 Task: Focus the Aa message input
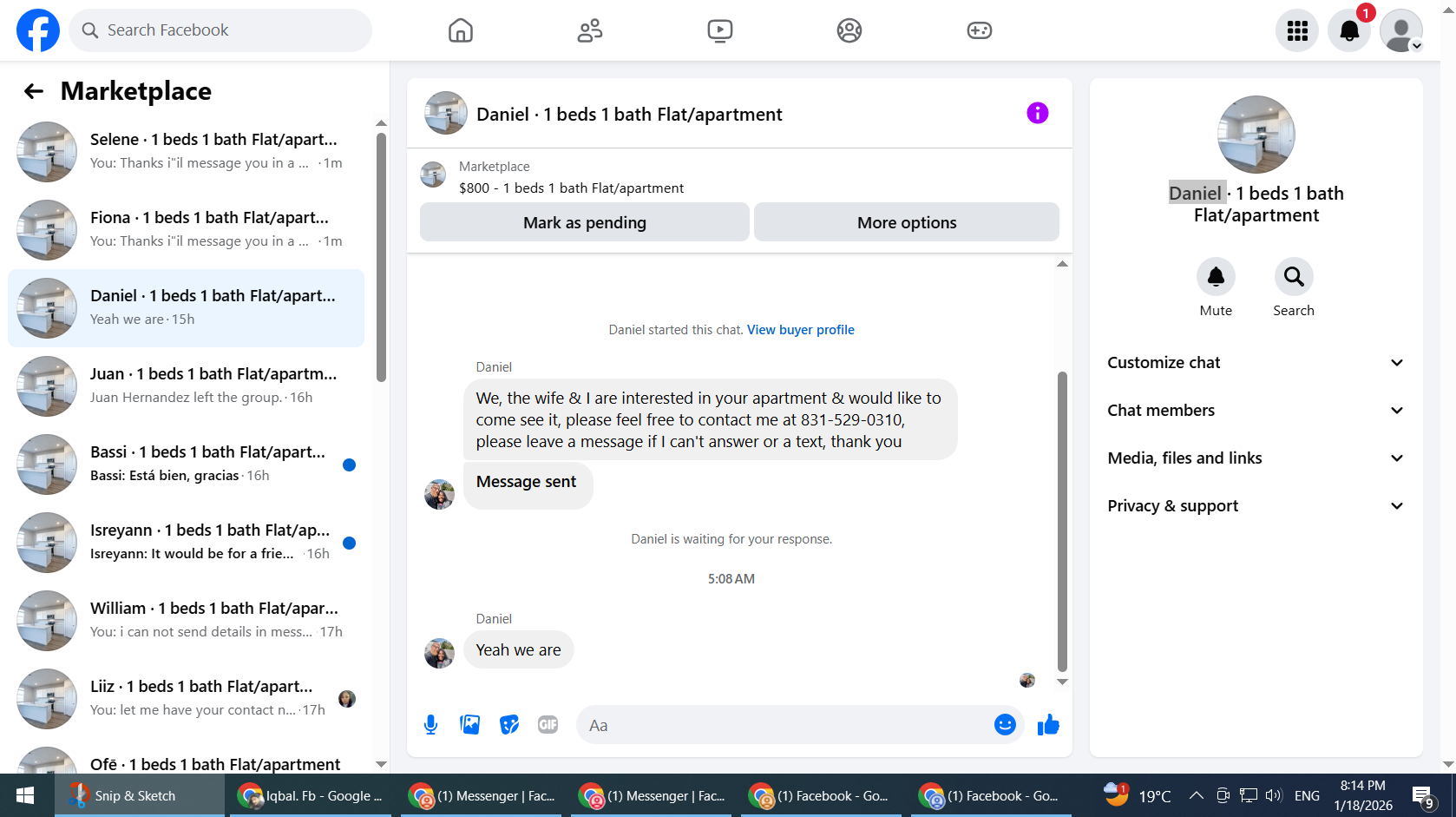pyautogui.click(x=785, y=725)
